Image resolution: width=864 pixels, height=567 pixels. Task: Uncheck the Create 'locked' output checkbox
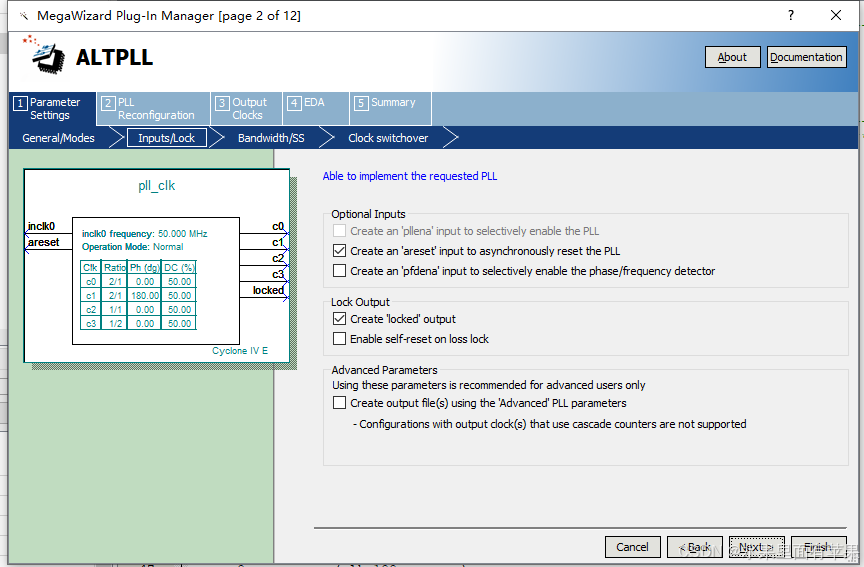pyautogui.click(x=339, y=319)
